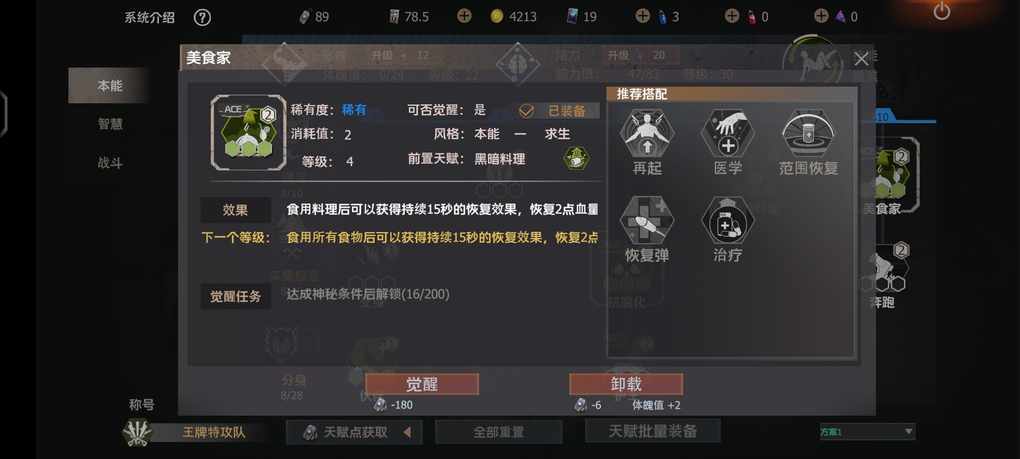Select the 治疗 talent icon
This screenshot has width=1020, height=459.
point(727,221)
